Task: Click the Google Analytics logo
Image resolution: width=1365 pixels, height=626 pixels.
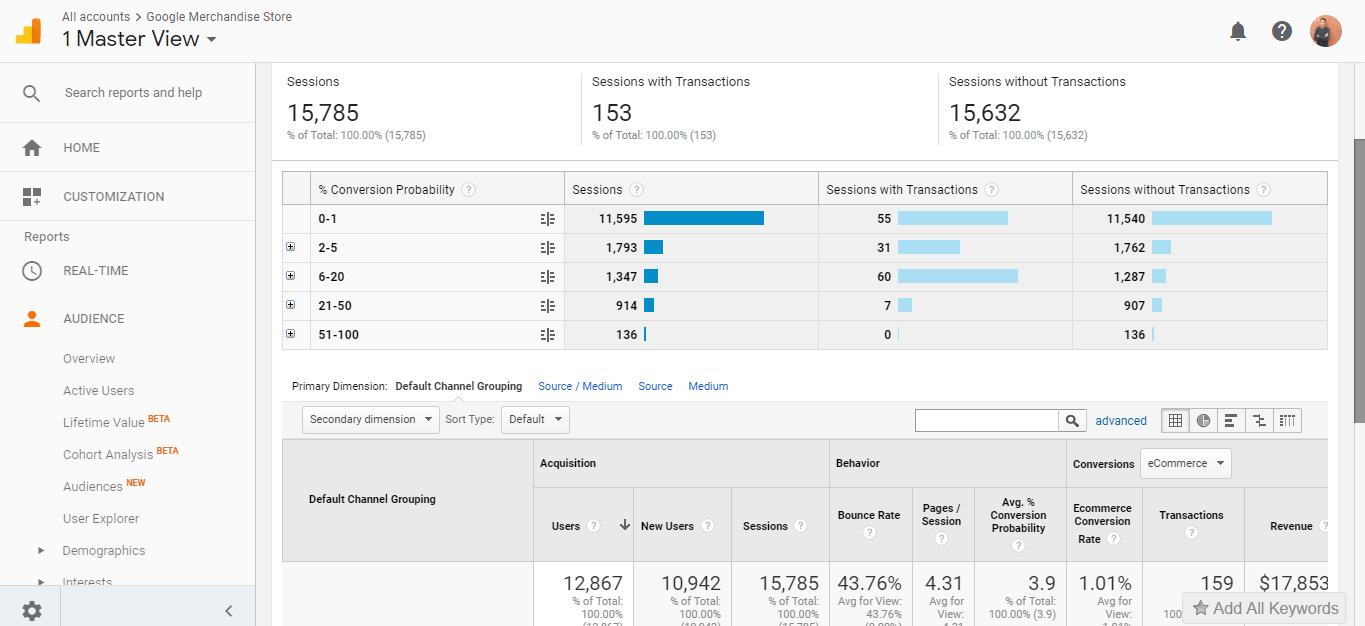Action: pos(27,30)
